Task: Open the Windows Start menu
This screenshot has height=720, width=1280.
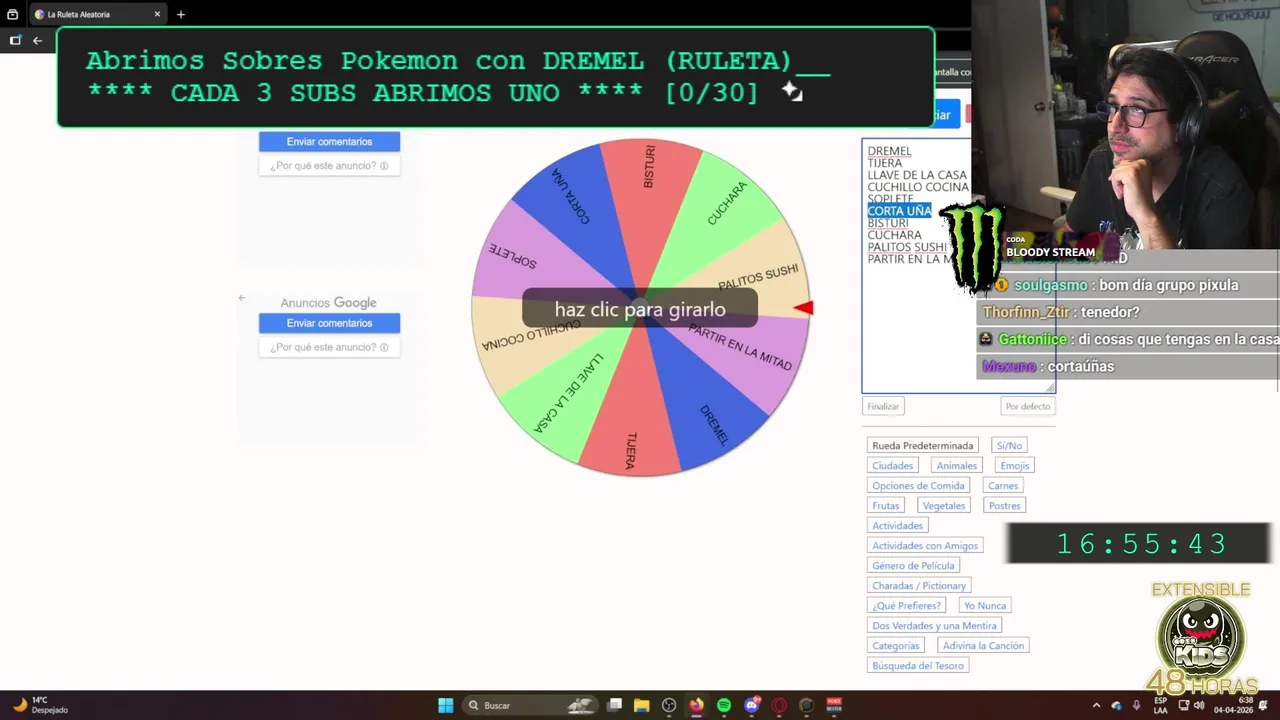Action: click(446, 705)
